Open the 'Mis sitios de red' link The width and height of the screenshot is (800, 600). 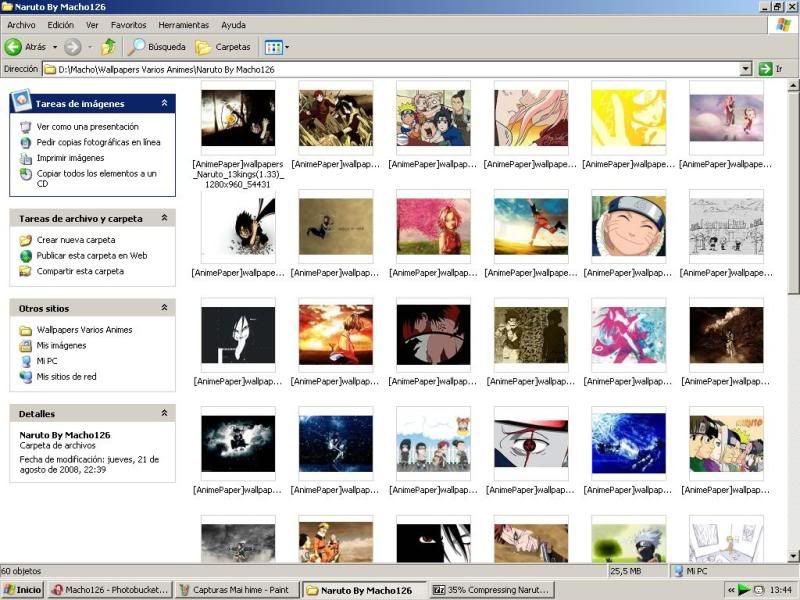66,377
